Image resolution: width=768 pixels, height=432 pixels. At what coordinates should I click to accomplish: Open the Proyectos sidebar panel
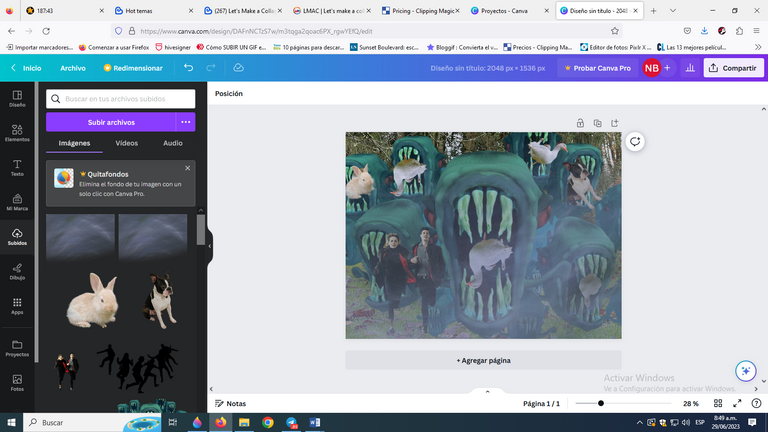tap(17, 348)
